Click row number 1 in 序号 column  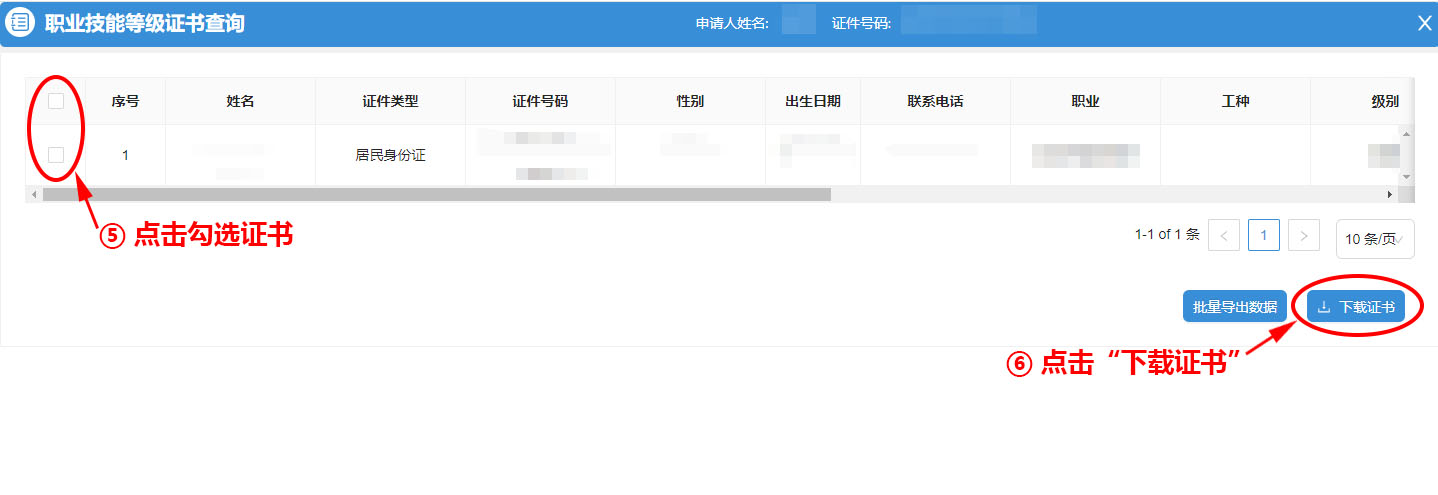pyautogui.click(x=125, y=155)
